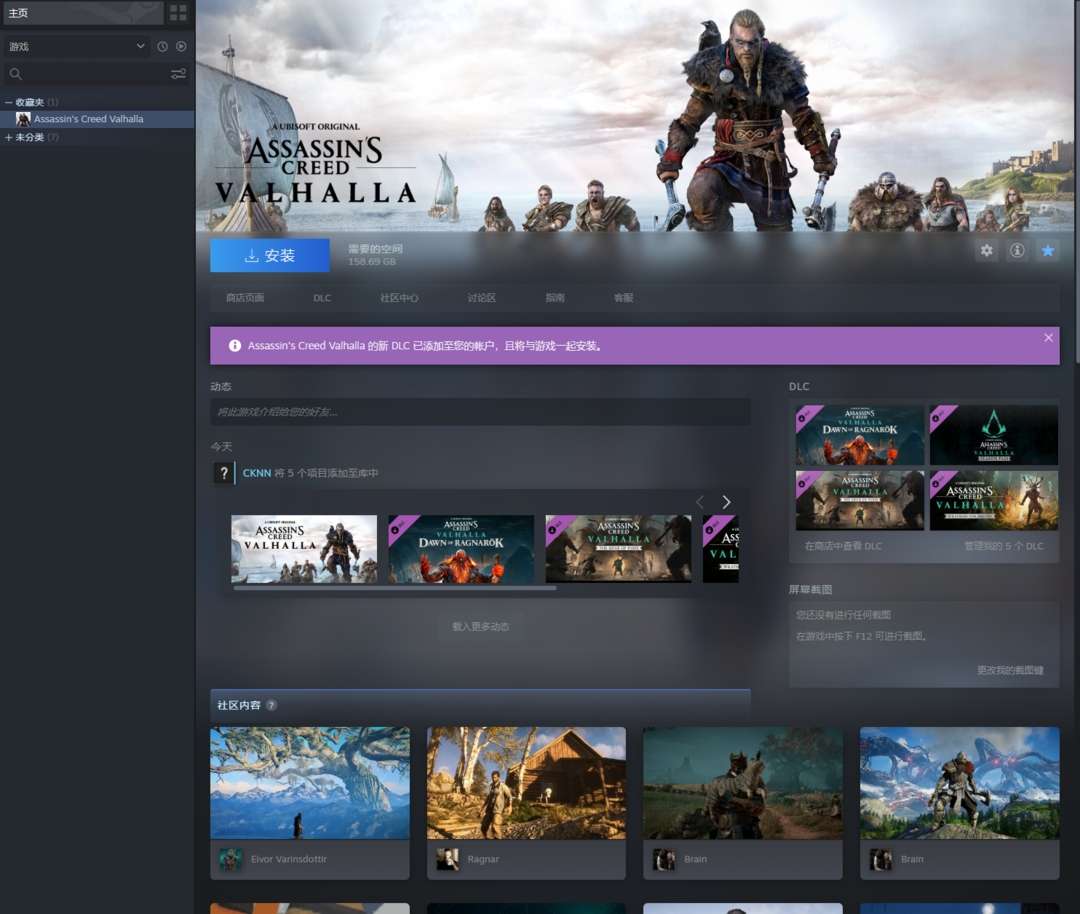Viewport: 1080px width, 914px height.
Task: Click 在商店中查看 DLC link
Action: point(843,546)
